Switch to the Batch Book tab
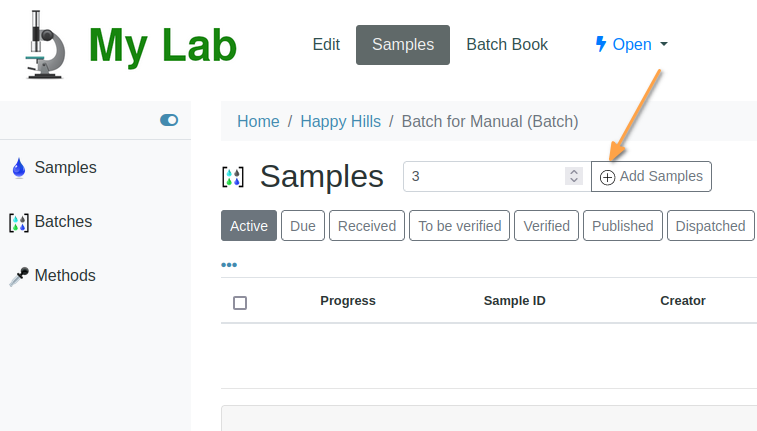Image resolution: width=757 pixels, height=431 pixels. 507,44
